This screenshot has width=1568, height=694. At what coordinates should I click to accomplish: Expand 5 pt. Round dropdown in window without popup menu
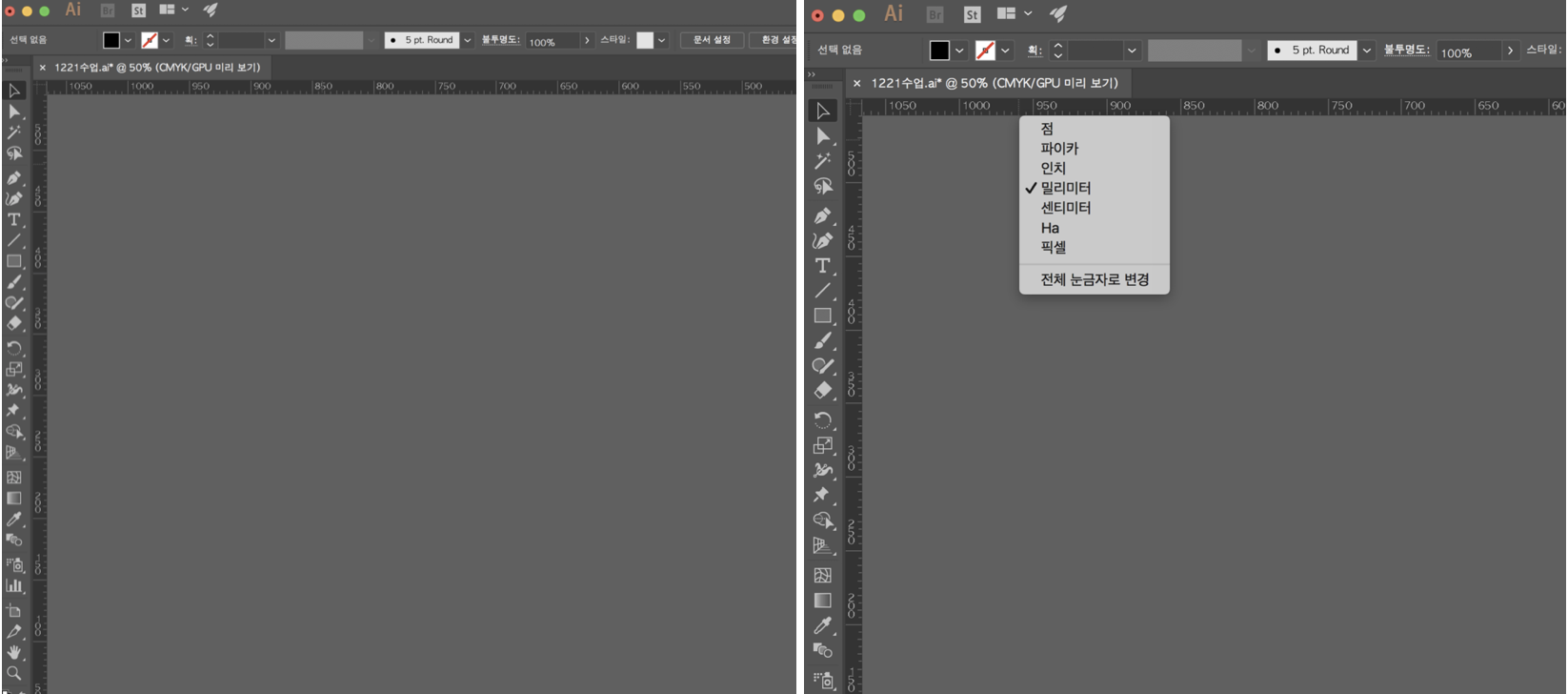467,40
